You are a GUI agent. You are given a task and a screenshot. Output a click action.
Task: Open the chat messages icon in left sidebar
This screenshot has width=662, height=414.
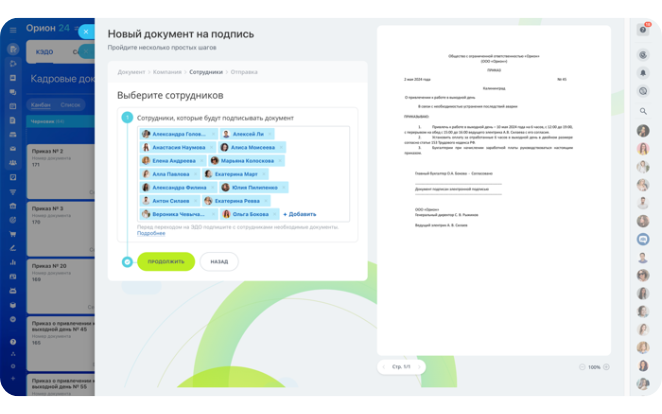[x=13, y=92]
